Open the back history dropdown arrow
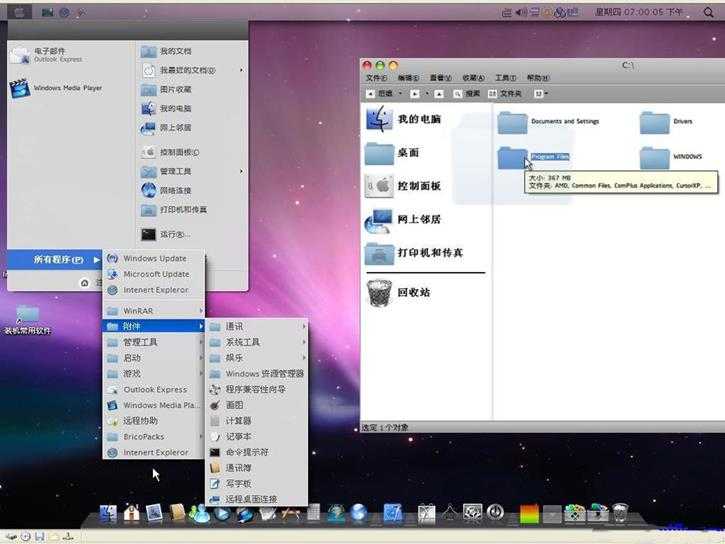Viewport: 725px width, 544px height. point(400,94)
